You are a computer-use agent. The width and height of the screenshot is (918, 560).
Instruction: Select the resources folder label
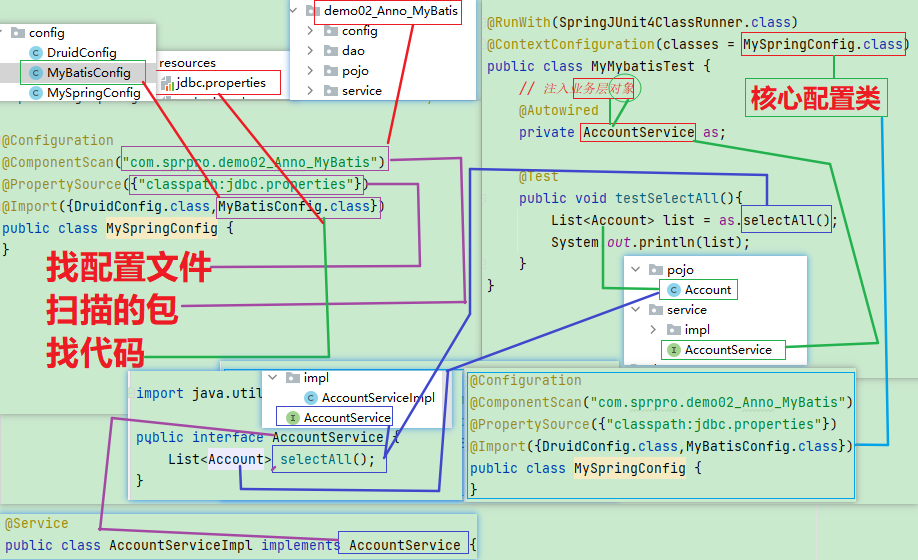coord(187,63)
